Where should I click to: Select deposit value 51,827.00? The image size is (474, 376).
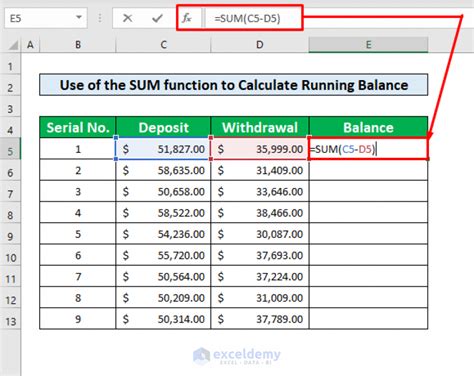(163, 149)
